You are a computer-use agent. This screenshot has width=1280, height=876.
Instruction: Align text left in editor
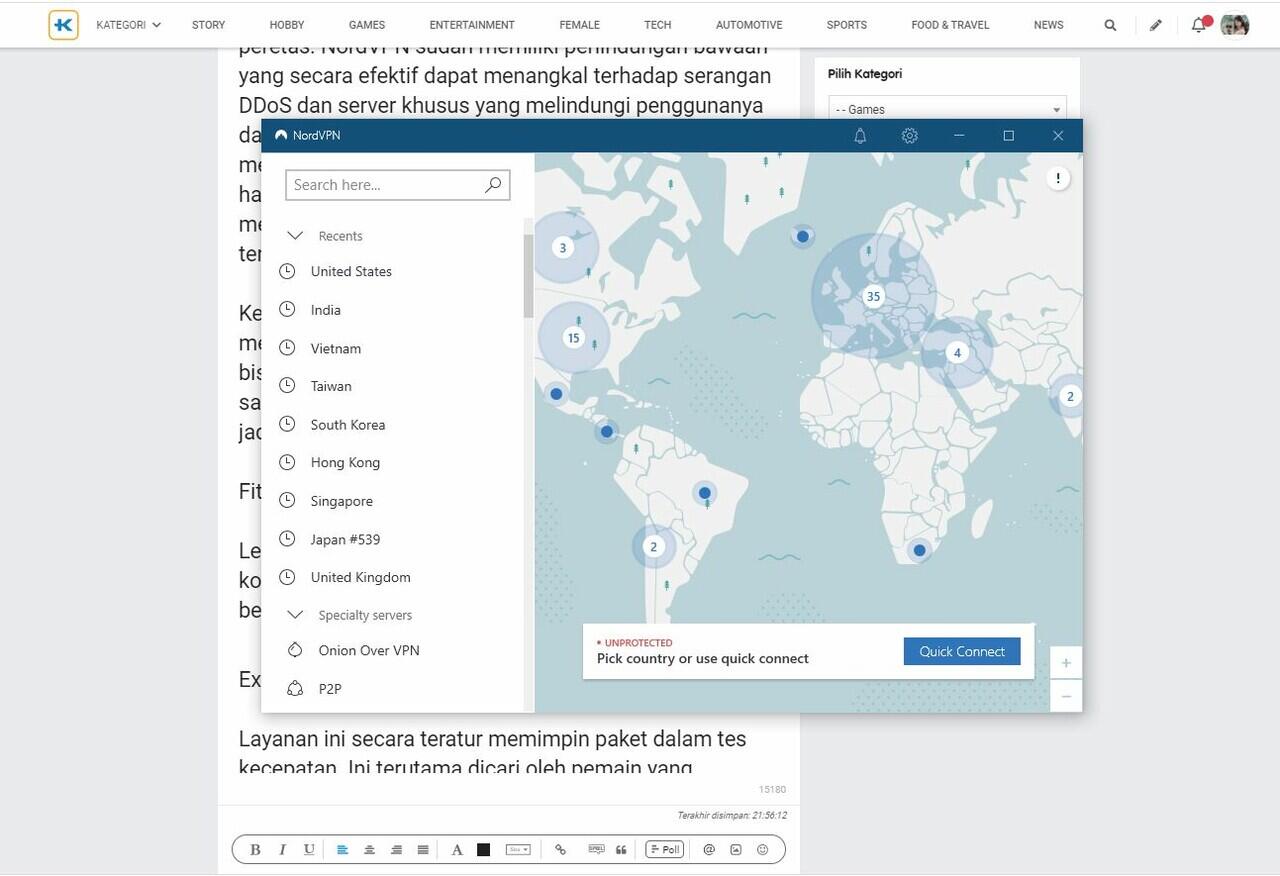click(342, 850)
